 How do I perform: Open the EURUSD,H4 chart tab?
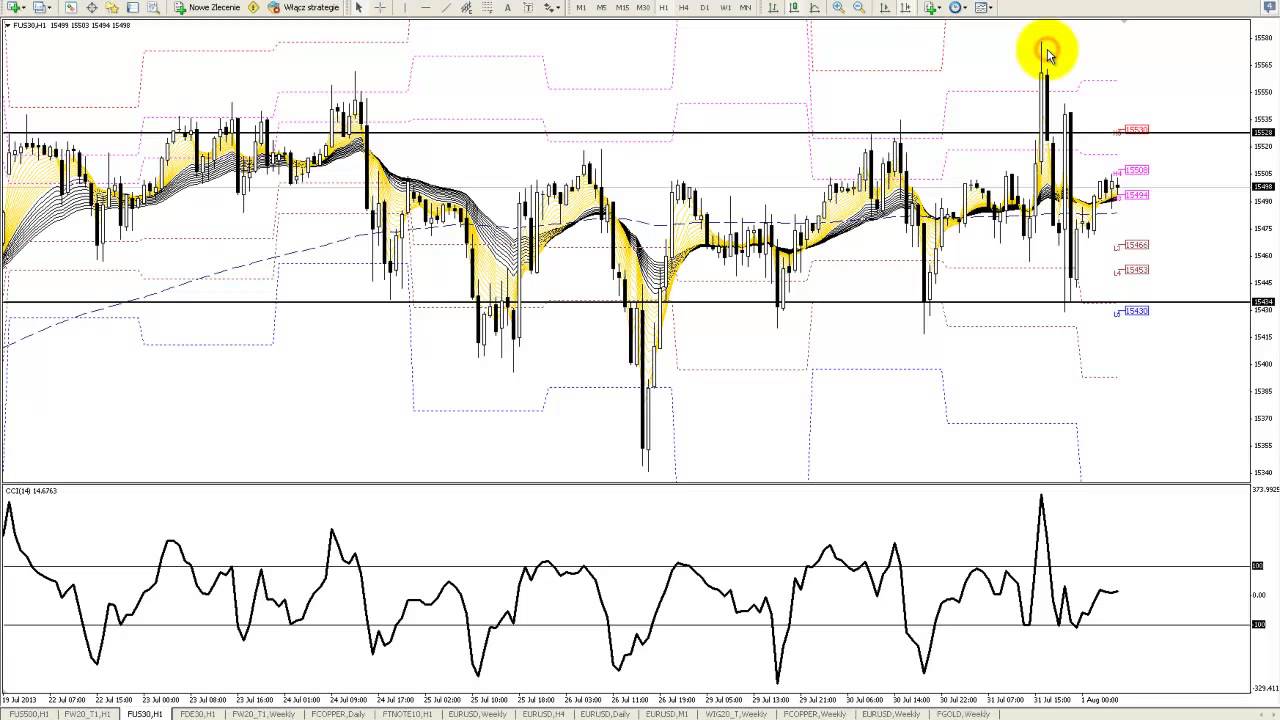(x=544, y=714)
